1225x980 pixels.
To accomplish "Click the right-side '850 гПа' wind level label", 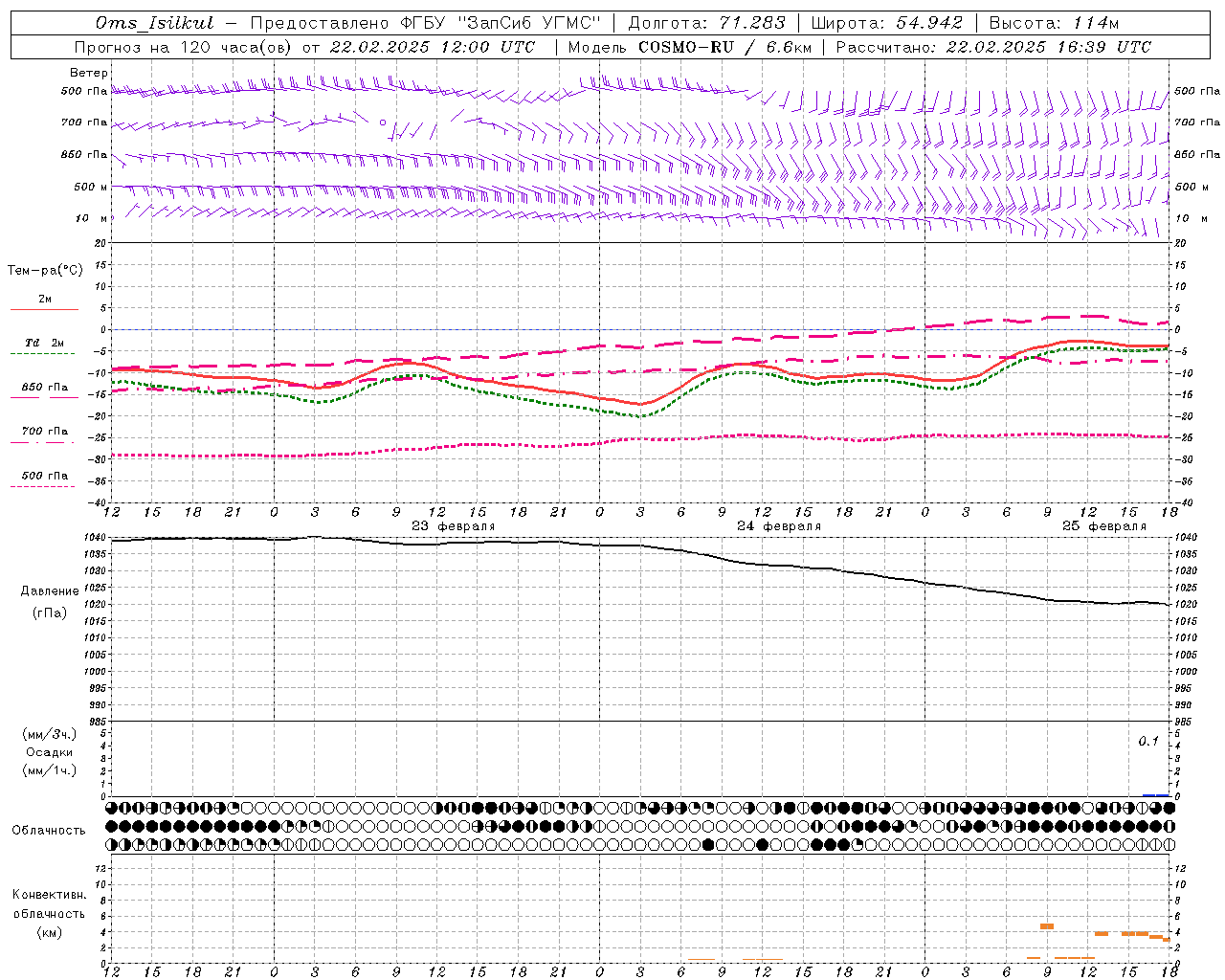I will [1197, 154].
